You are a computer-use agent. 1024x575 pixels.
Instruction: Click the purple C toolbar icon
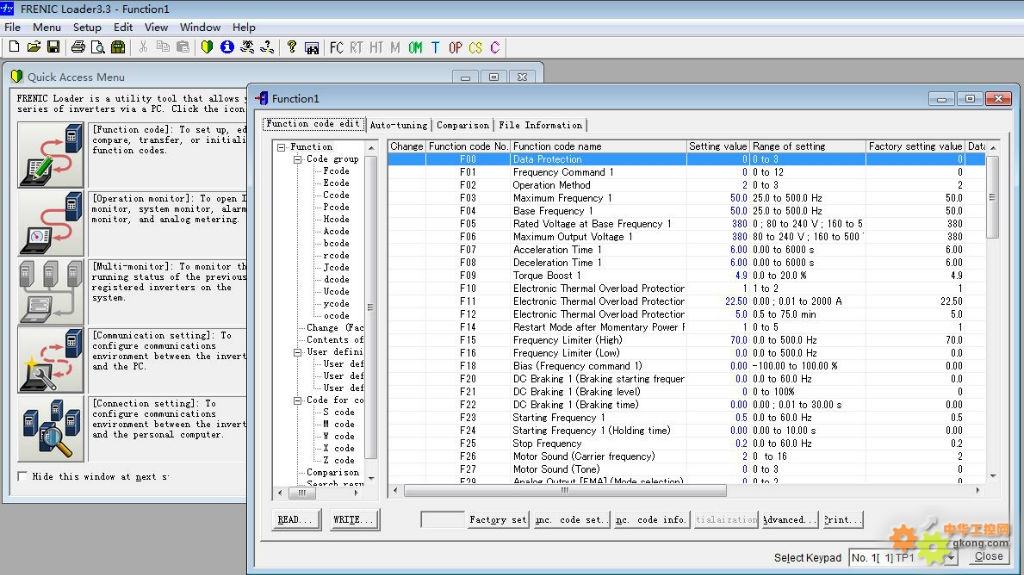click(x=495, y=48)
